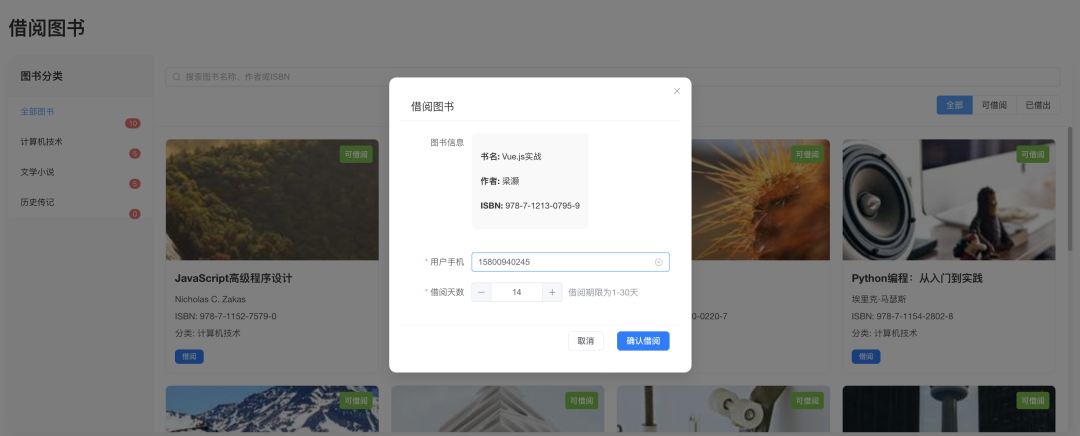
Task: Click the 借阅期限为1-30天 hint text
Action: tap(603, 293)
